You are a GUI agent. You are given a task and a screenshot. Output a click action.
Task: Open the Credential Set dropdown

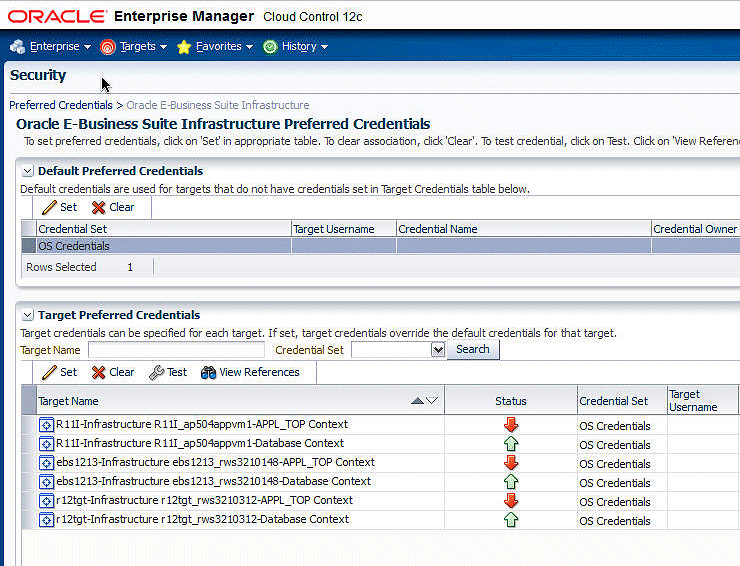click(x=438, y=350)
